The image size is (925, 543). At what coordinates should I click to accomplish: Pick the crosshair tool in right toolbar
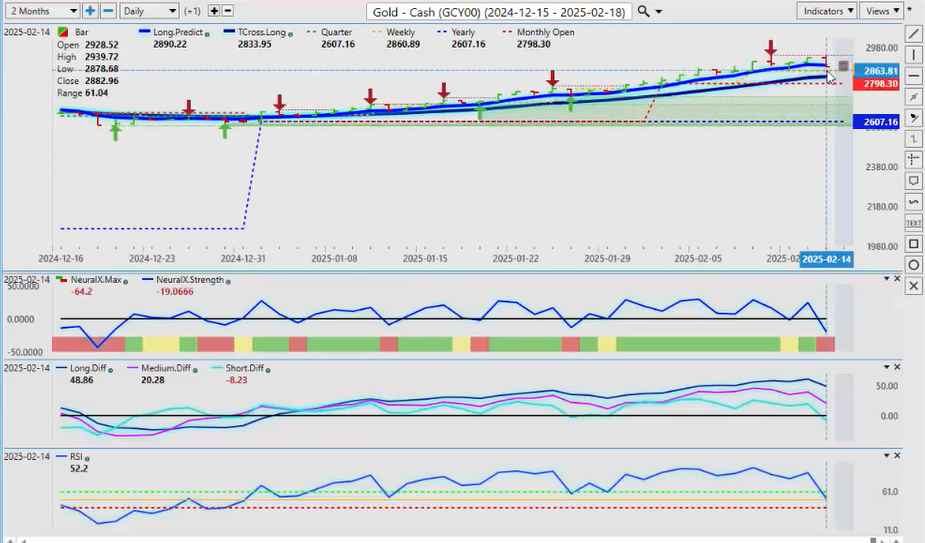coord(914,160)
